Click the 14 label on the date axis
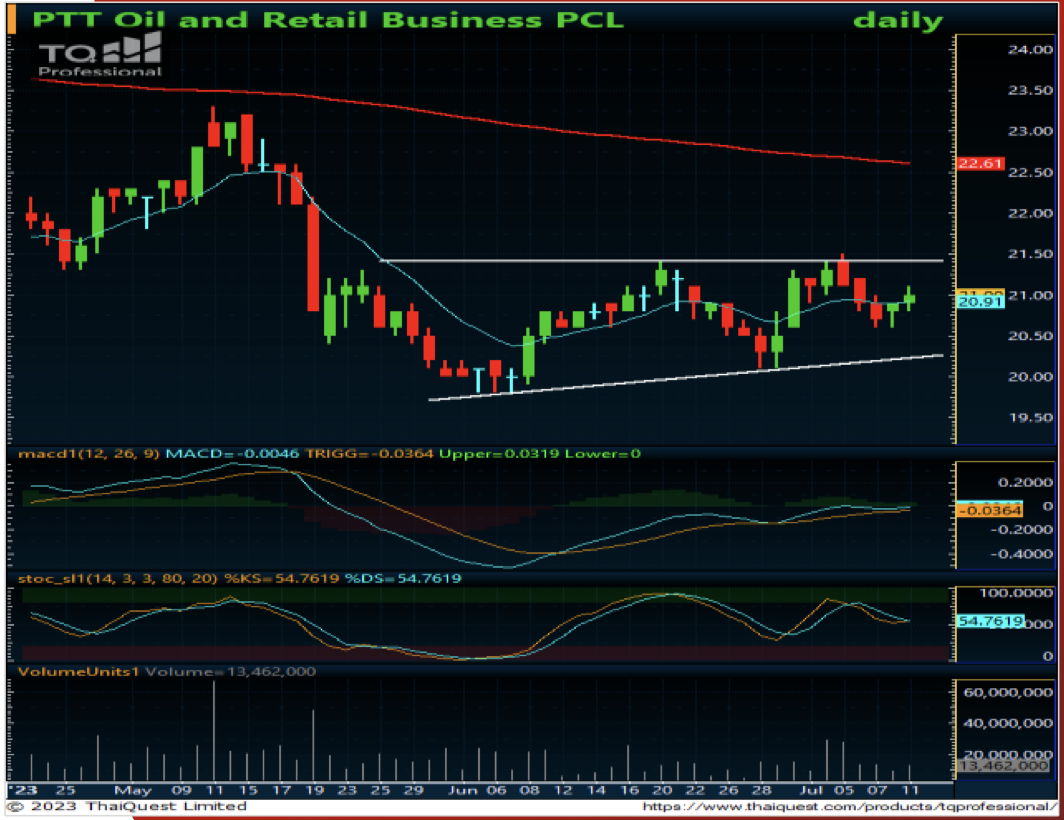Viewport: 1064px width, 820px height. point(596,790)
